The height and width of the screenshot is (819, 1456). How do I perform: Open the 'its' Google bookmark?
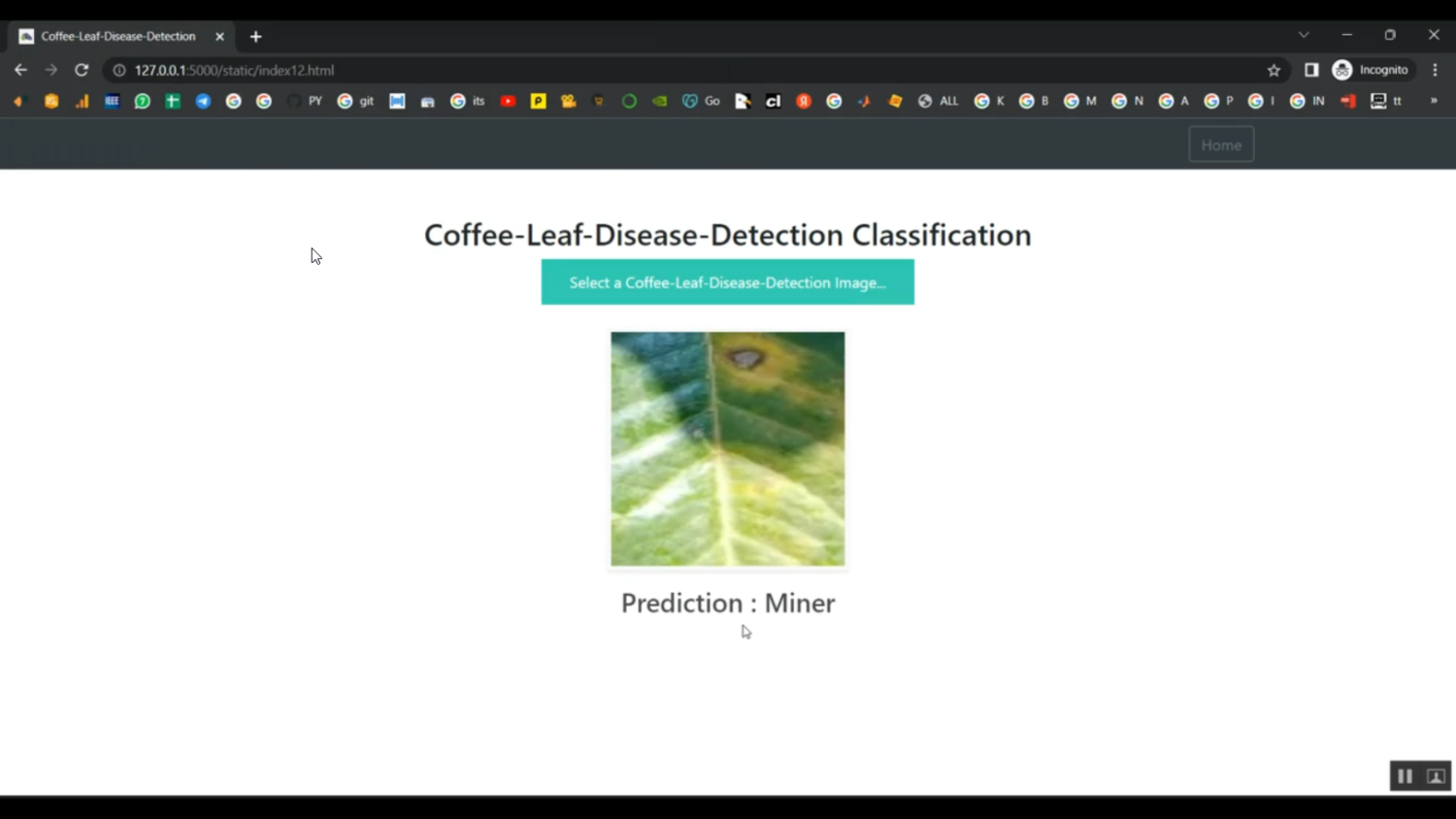coord(468,101)
